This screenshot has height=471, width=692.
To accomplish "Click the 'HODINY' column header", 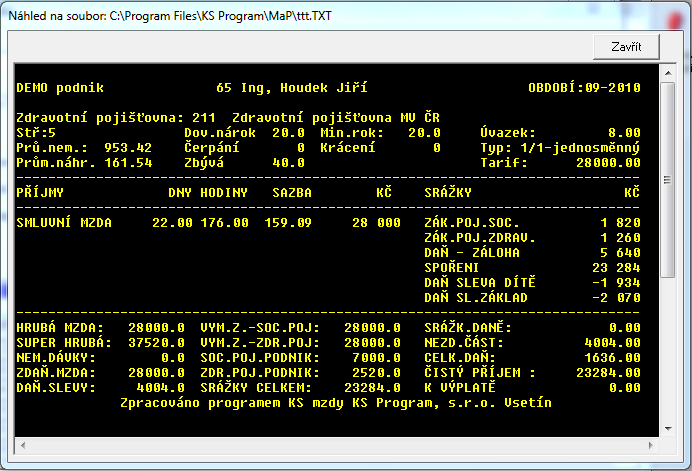I will [224, 192].
